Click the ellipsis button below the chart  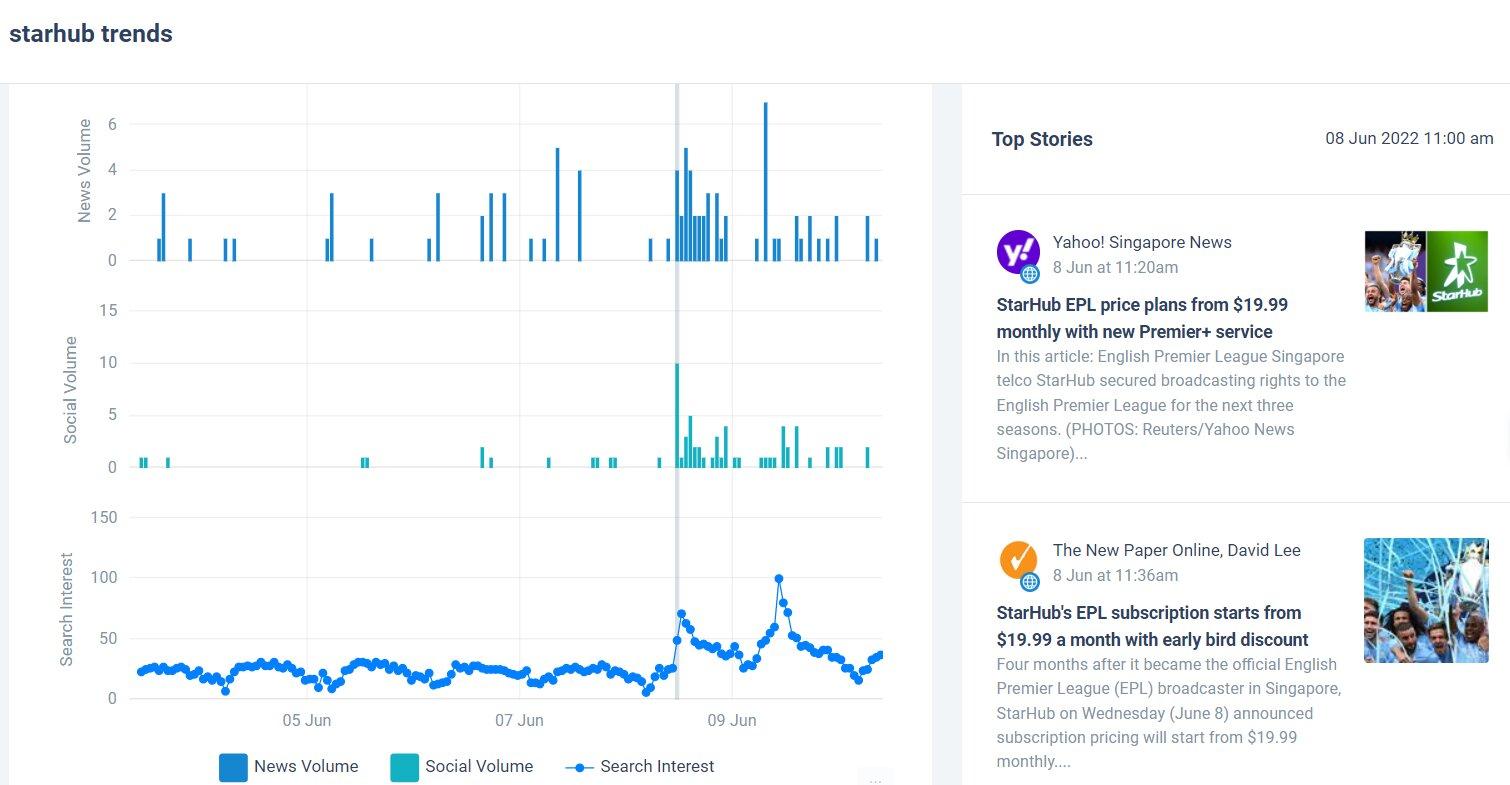[x=875, y=778]
